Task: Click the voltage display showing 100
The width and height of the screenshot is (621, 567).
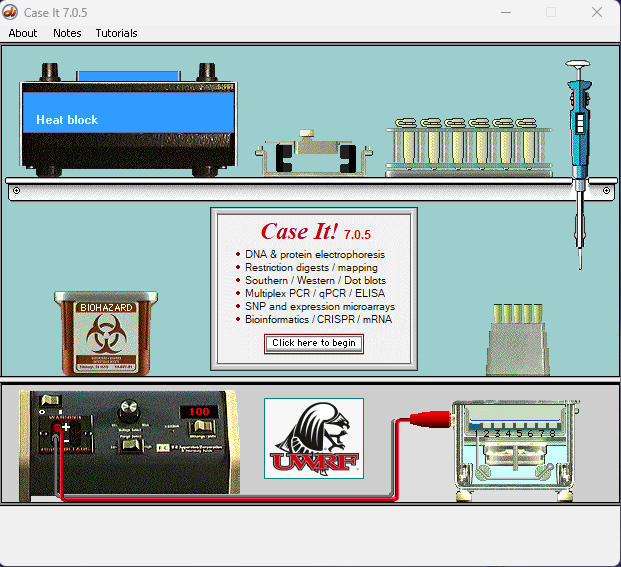Action: [200, 412]
